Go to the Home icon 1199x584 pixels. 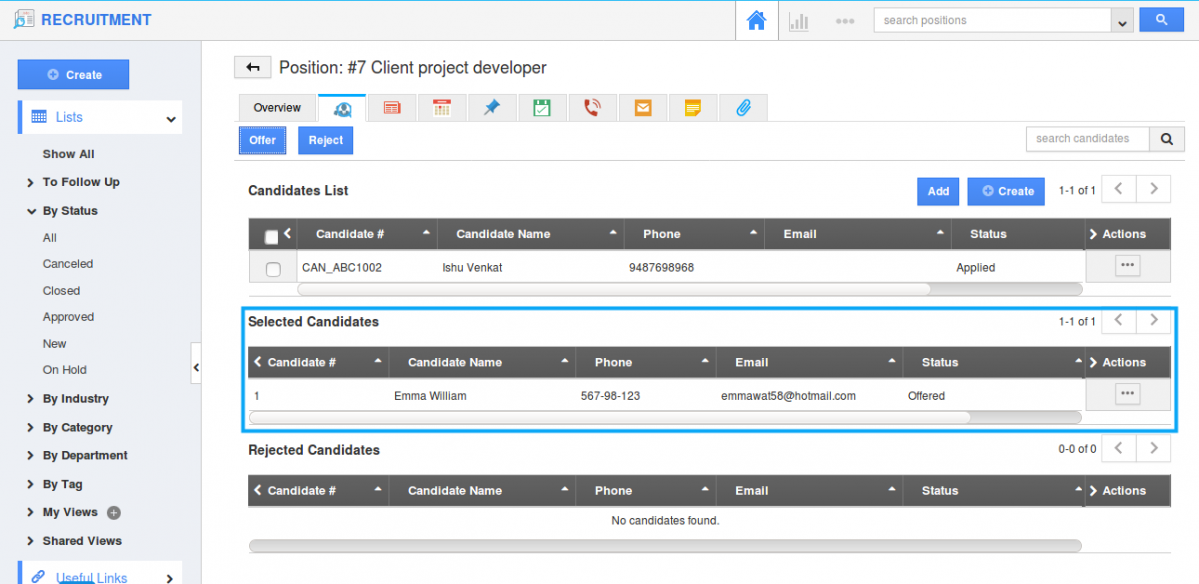tap(756, 20)
